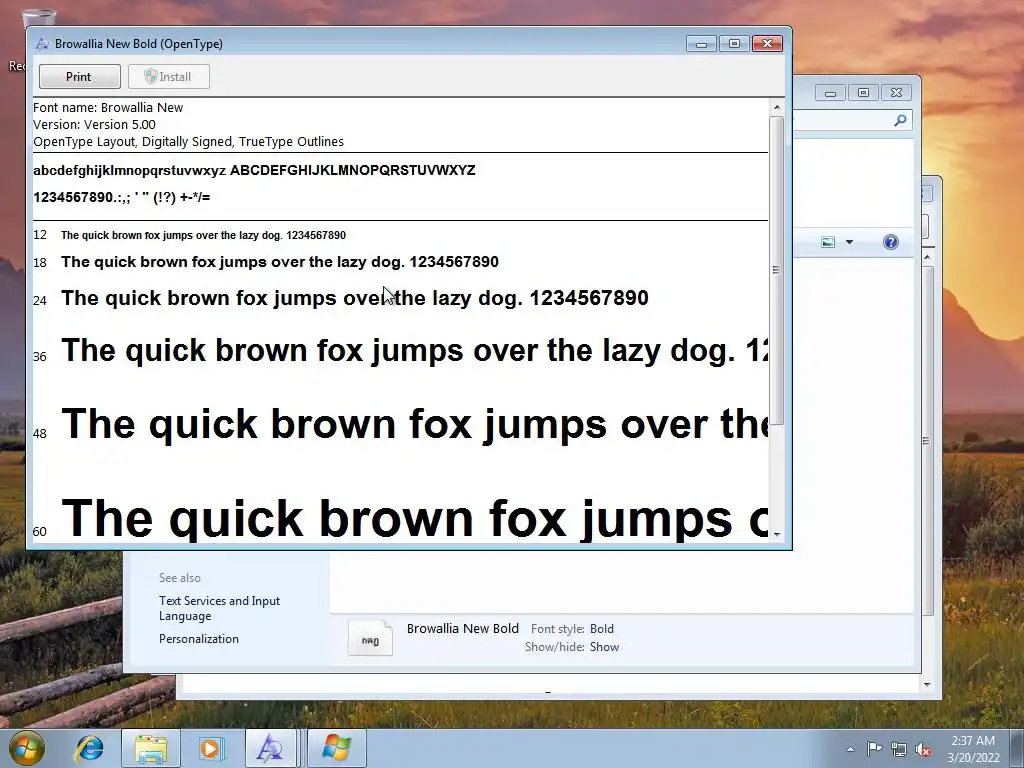Open the Windows Start menu
Viewport: 1024px width, 768px height.
(x=26, y=748)
